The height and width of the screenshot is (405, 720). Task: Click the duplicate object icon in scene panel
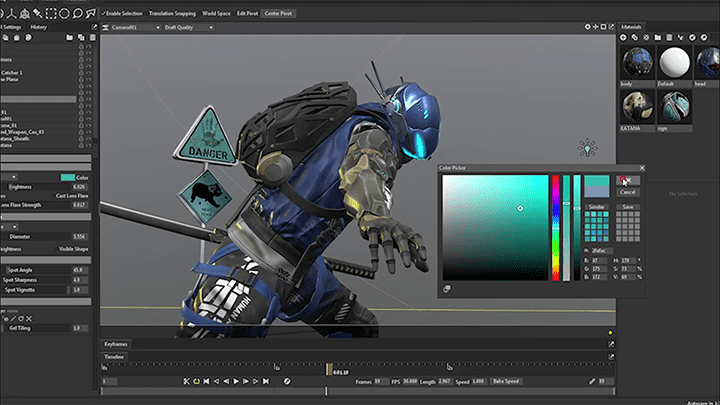click(x=81, y=38)
